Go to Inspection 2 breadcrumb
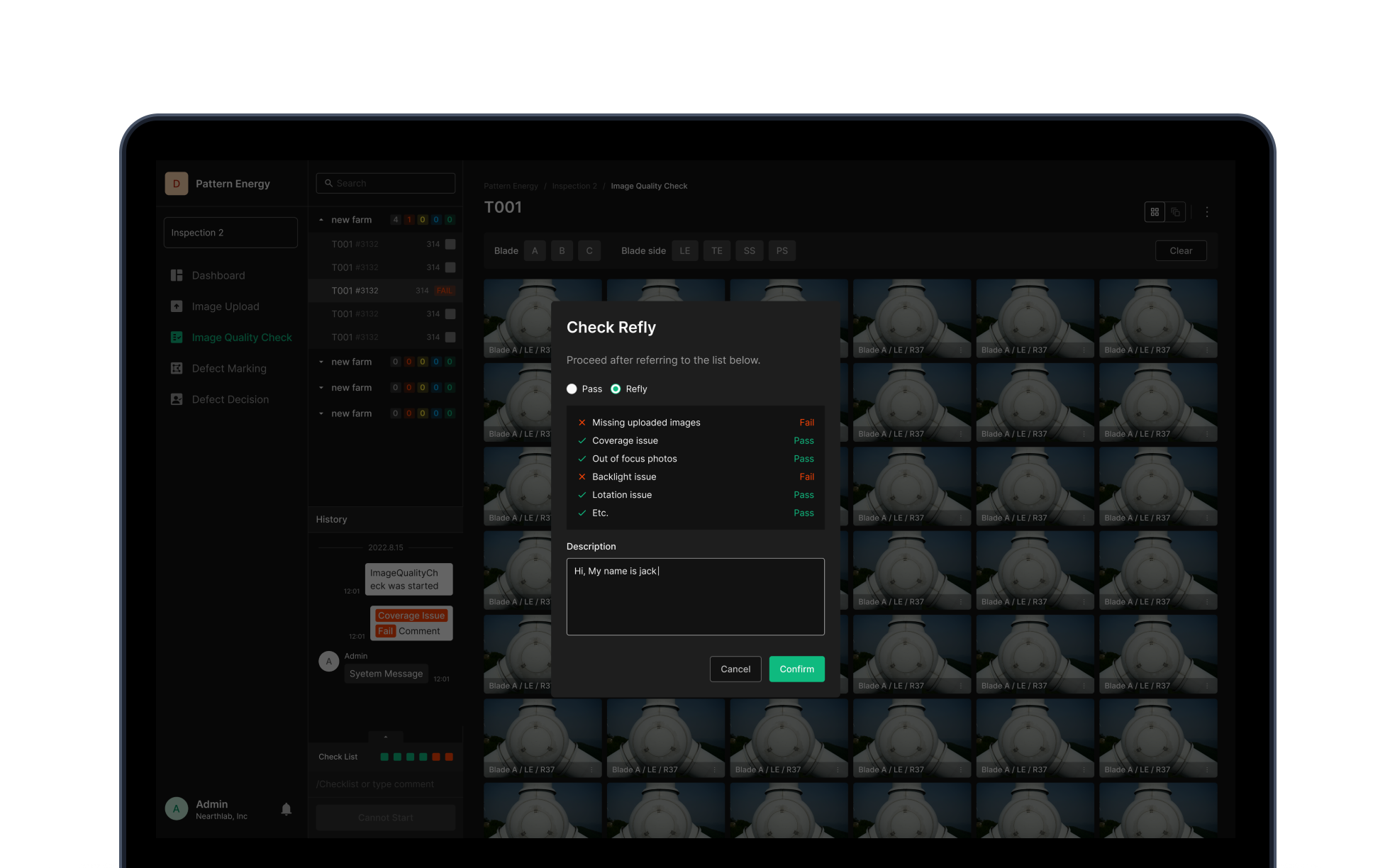 [x=574, y=186]
